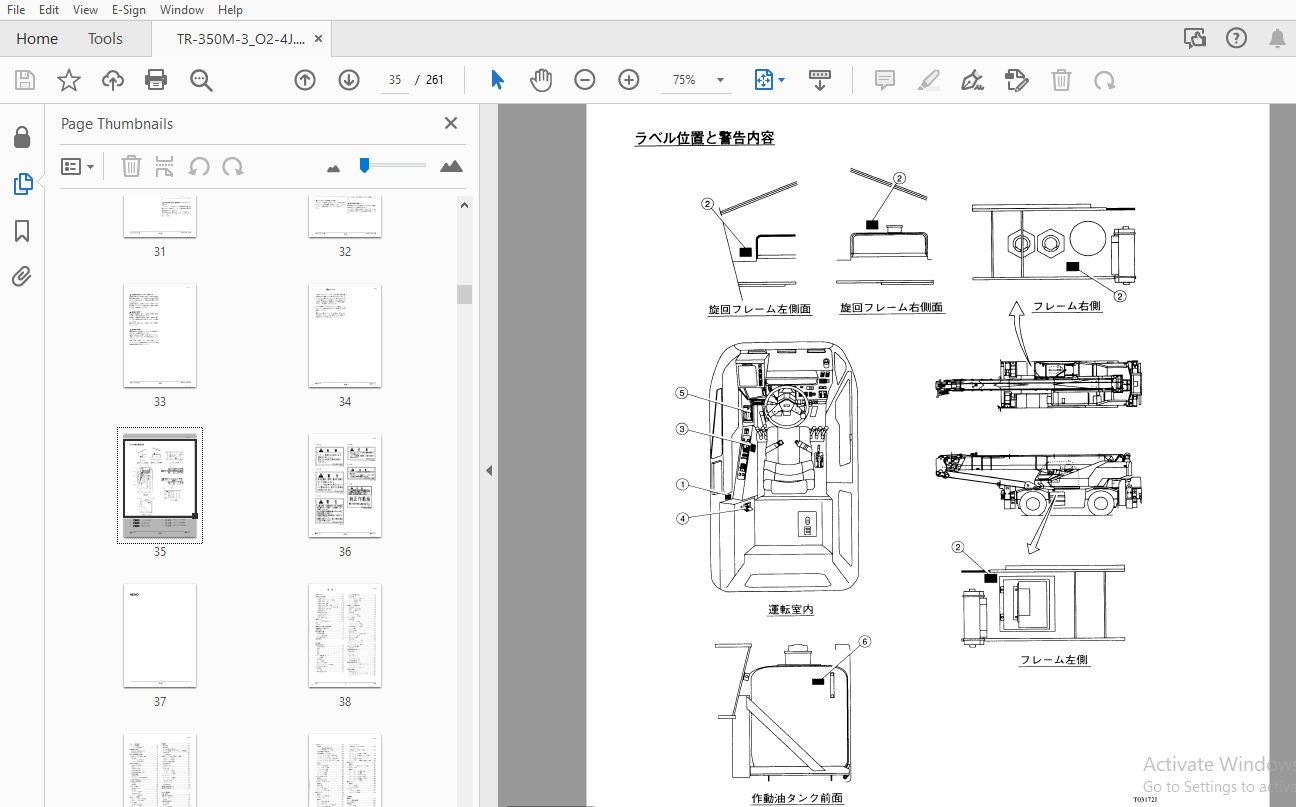The height and width of the screenshot is (807, 1296).
Task: Go to next page arrow
Action: point(349,80)
